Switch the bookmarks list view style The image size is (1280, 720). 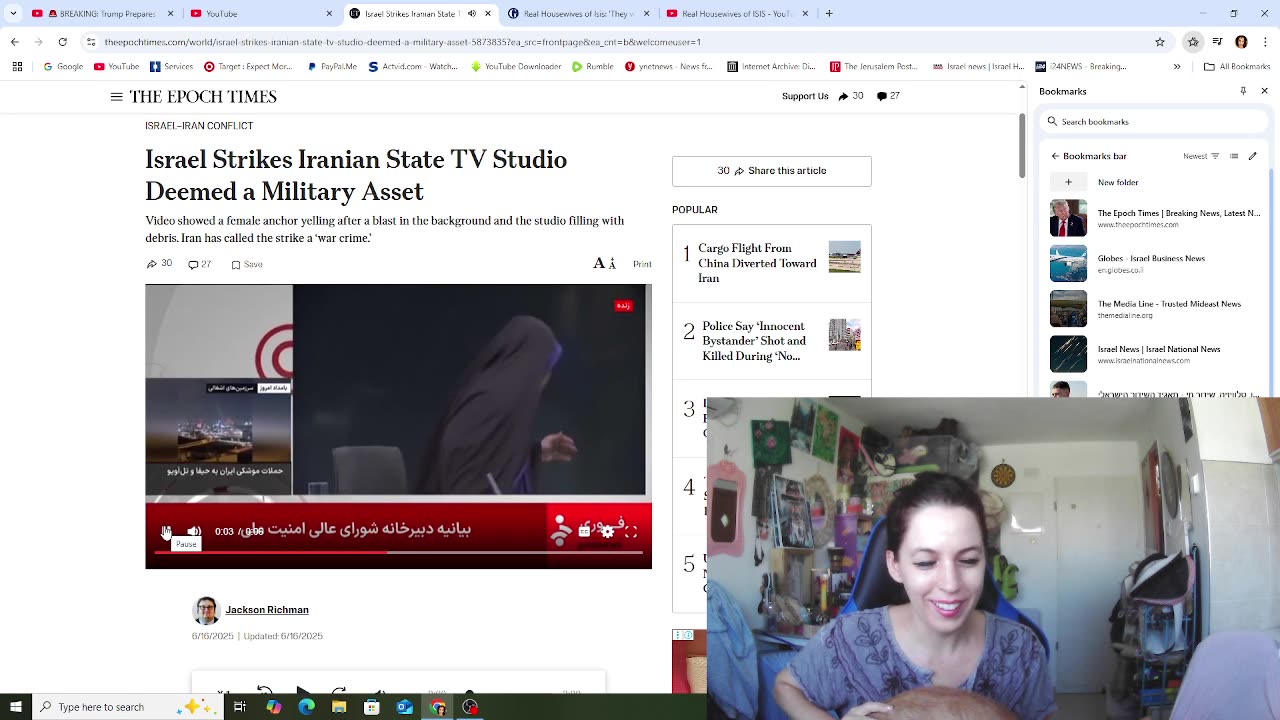[1234, 156]
